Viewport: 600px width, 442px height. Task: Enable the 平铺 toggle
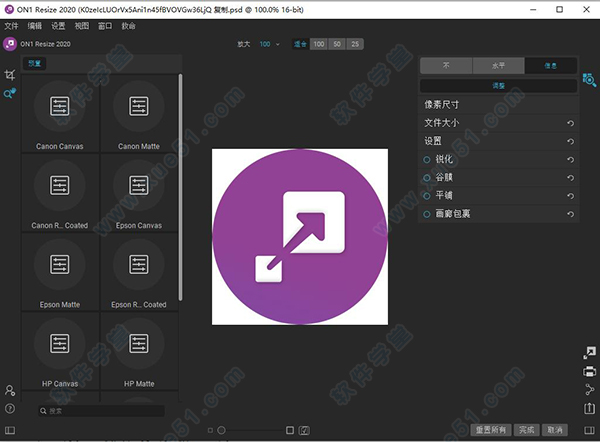click(x=427, y=196)
